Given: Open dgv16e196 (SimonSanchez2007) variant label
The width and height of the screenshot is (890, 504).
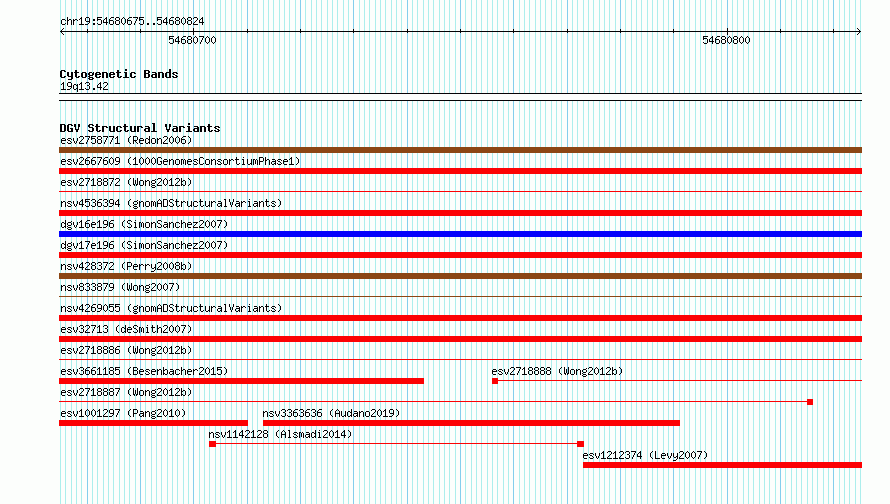Looking at the screenshot, I should (144, 224).
